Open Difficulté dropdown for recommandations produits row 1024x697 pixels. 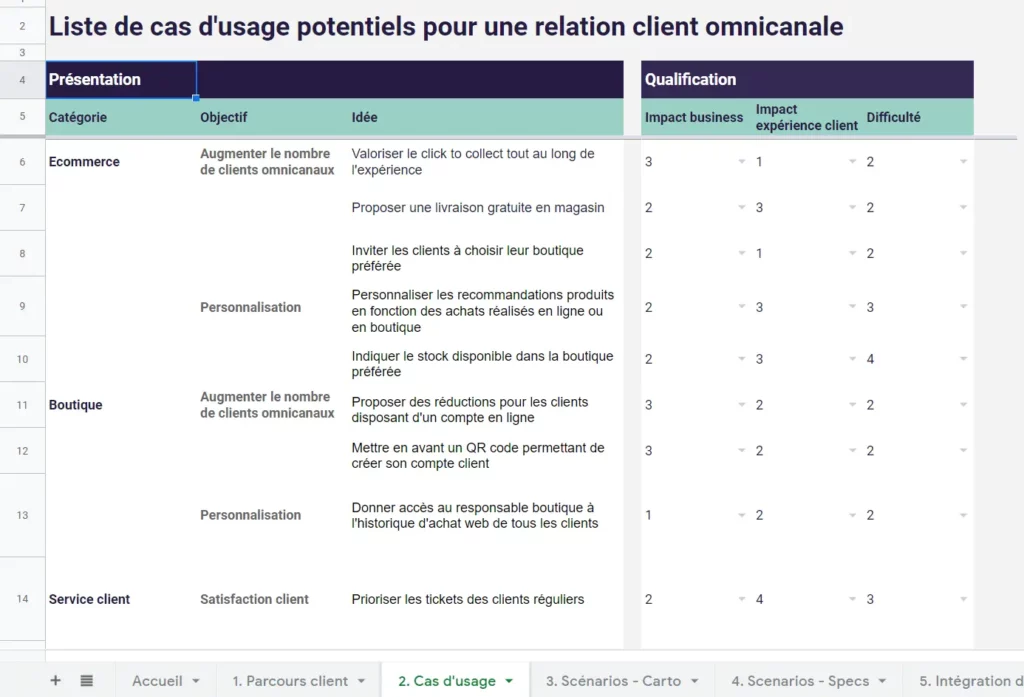coord(963,306)
